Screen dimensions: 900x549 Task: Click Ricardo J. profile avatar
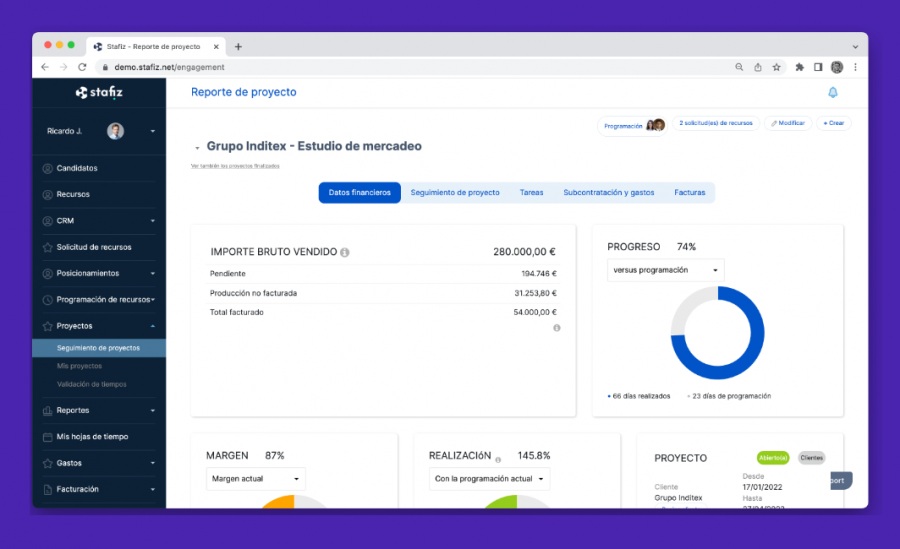[115, 131]
